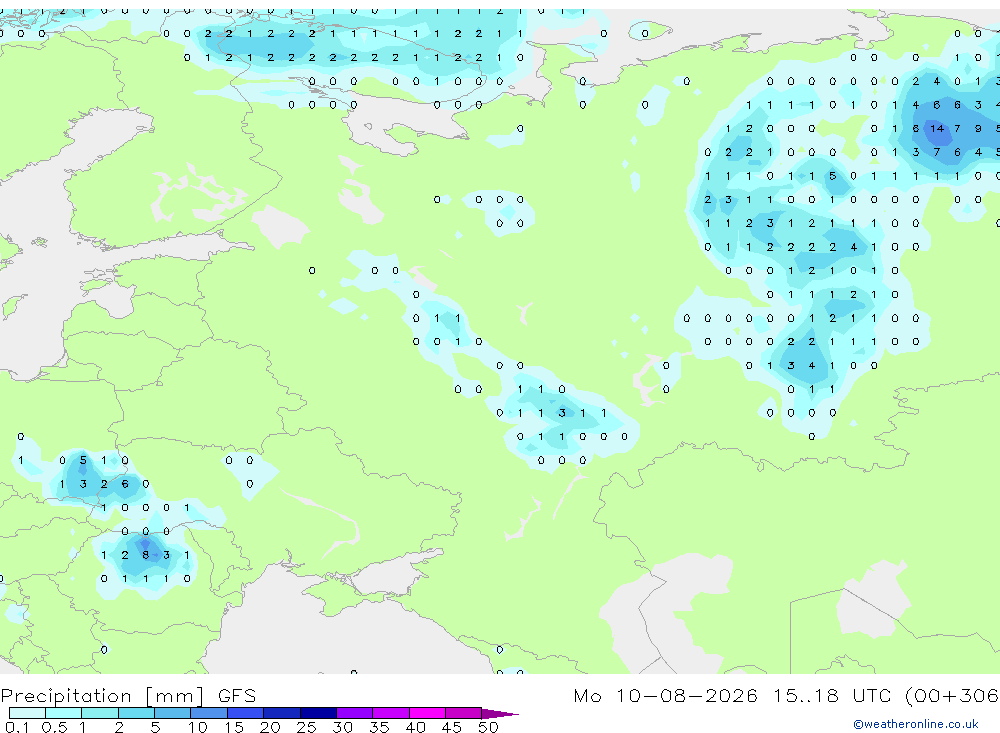Pick the legend swatch between 35 and 40
Viewport: 1000px width, 733px height.
click(x=391, y=713)
